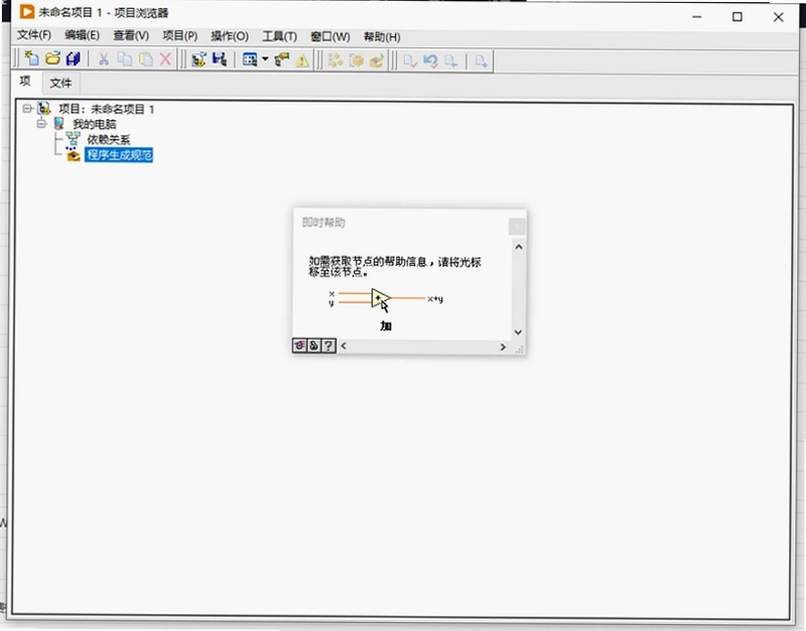Open the 操作(O) menu
Image resolution: width=806 pixels, height=631 pixels.
pyautogui.click(x=230, y=36)
